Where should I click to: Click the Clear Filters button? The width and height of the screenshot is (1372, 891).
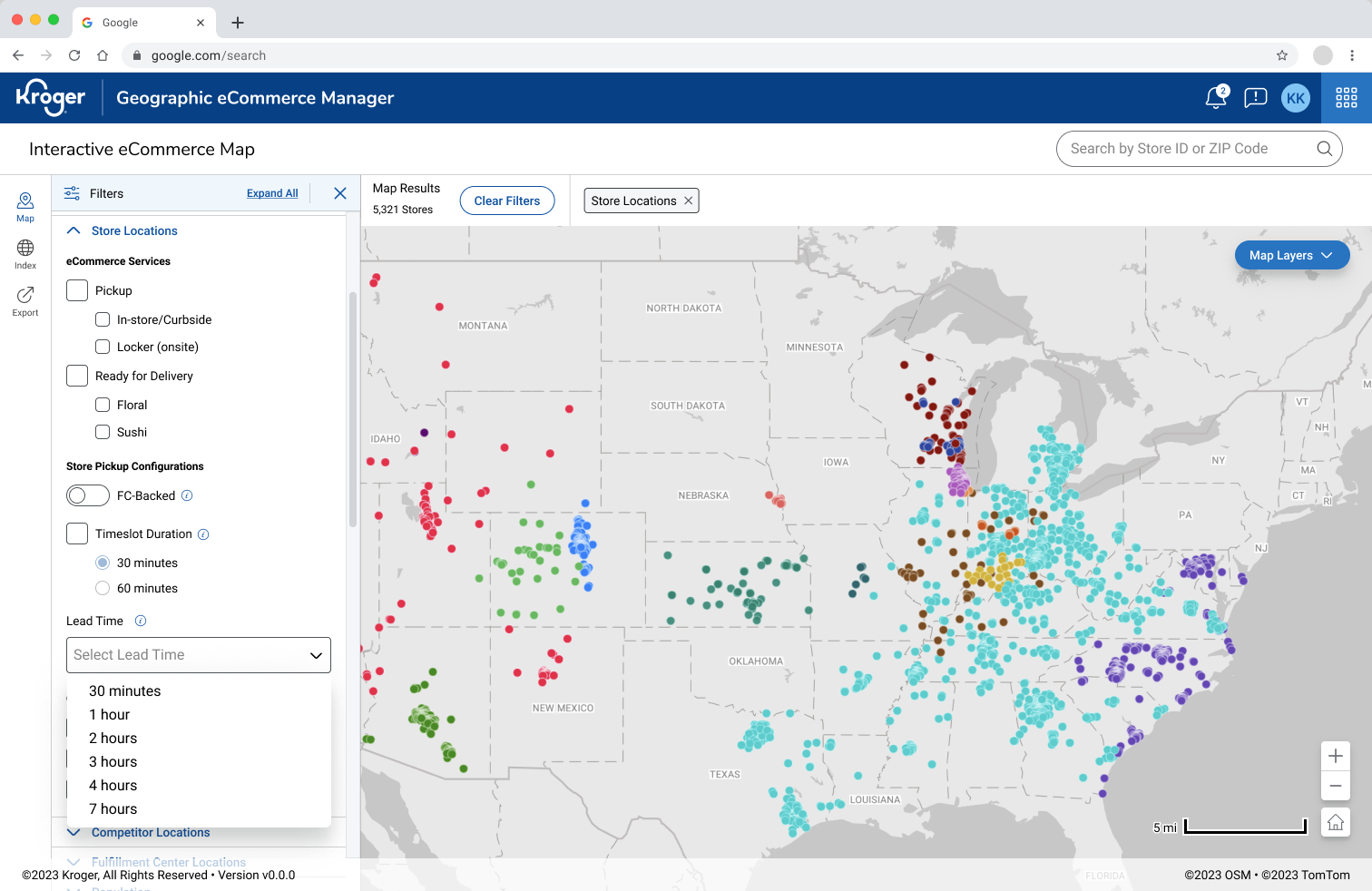tap(507, 201)
